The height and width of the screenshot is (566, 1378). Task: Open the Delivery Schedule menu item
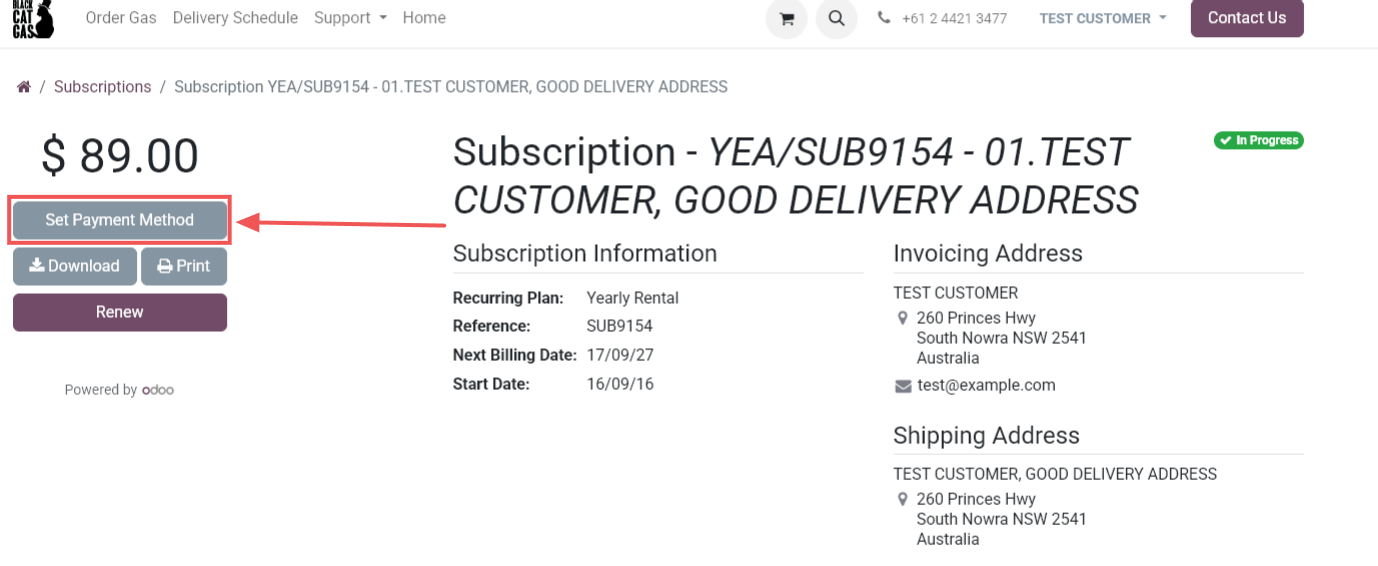[235, 18]
